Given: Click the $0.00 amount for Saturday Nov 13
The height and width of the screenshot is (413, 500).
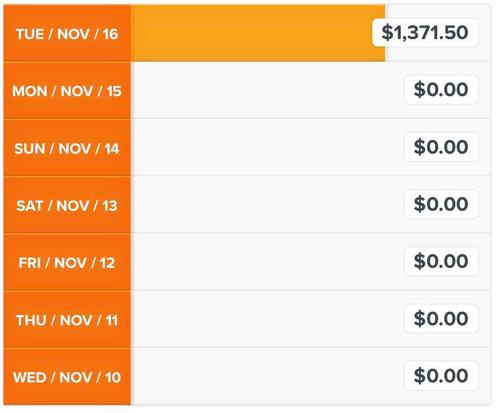Looking at the screenshot, I should 441,204.
